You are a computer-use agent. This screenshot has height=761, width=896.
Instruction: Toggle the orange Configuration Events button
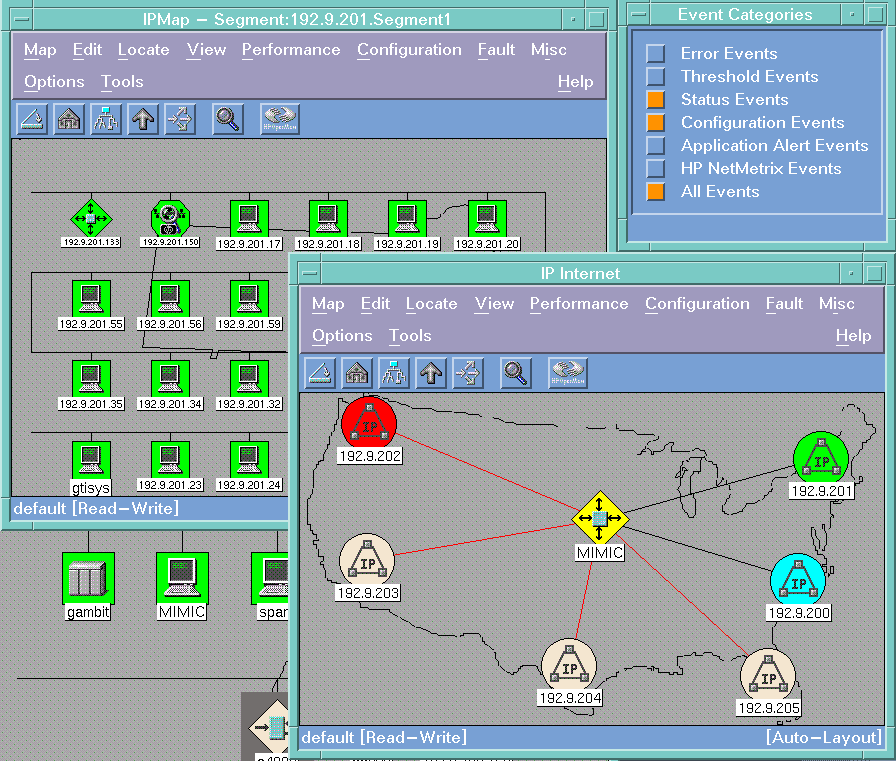point(655,122)
